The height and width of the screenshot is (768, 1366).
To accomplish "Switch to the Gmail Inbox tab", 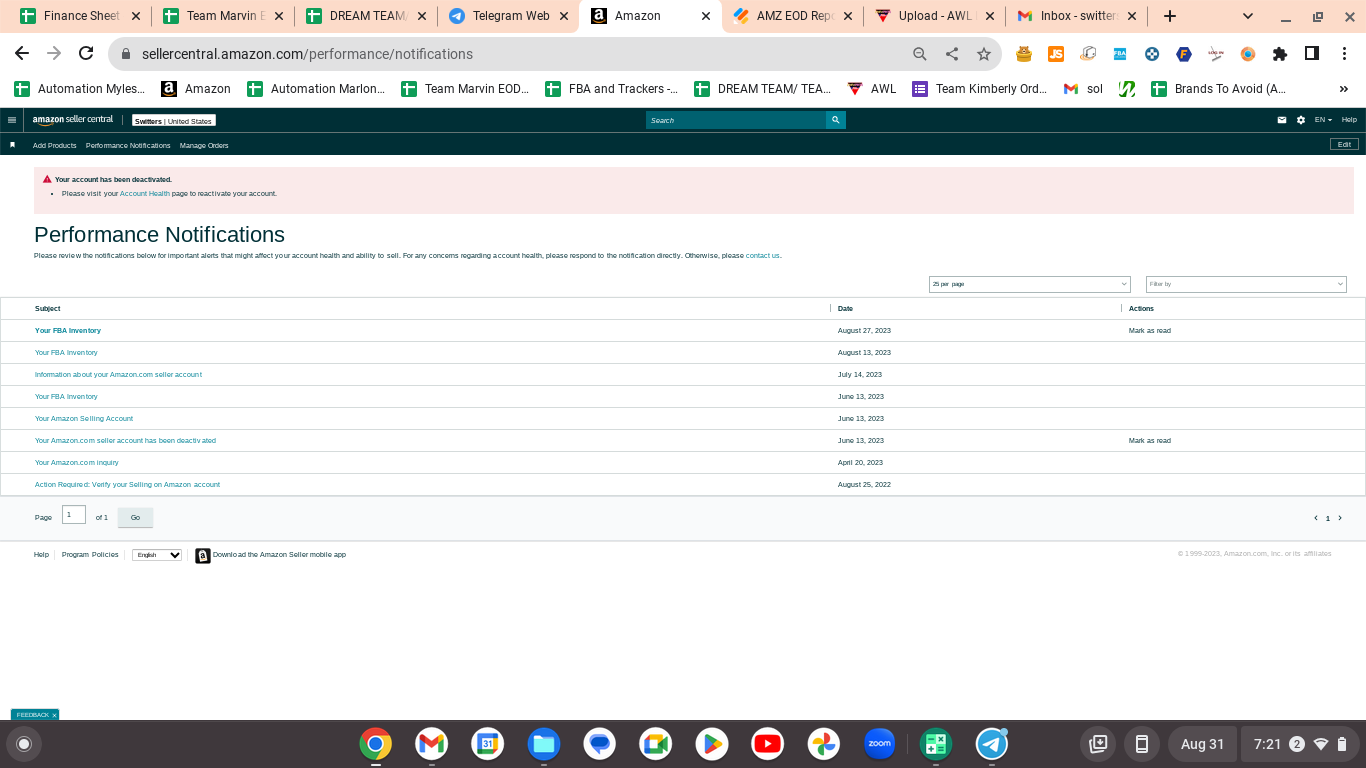I will click(1077, 16).
